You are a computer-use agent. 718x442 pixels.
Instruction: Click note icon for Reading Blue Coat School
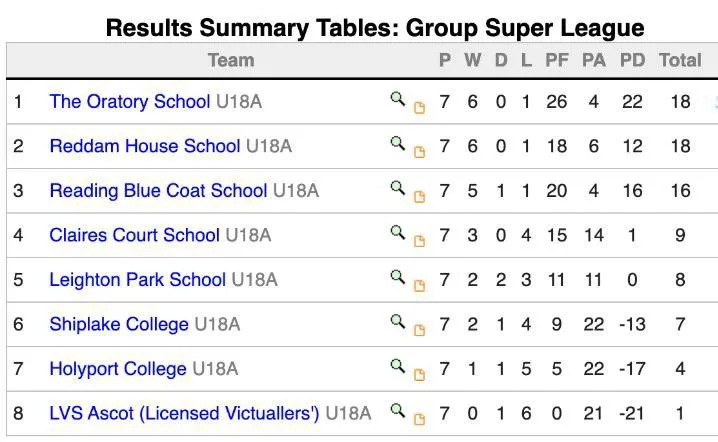tap(419, 197)
